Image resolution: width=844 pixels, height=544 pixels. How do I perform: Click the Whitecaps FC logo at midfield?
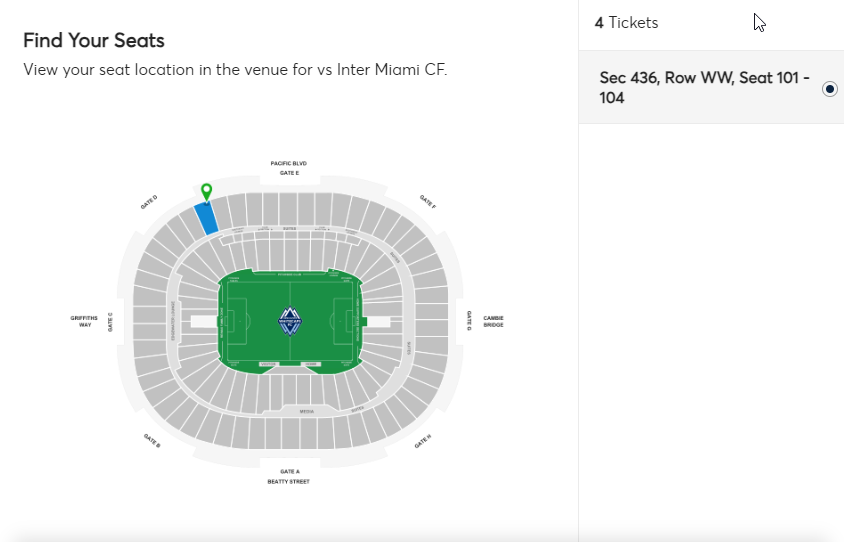[290, 321]
